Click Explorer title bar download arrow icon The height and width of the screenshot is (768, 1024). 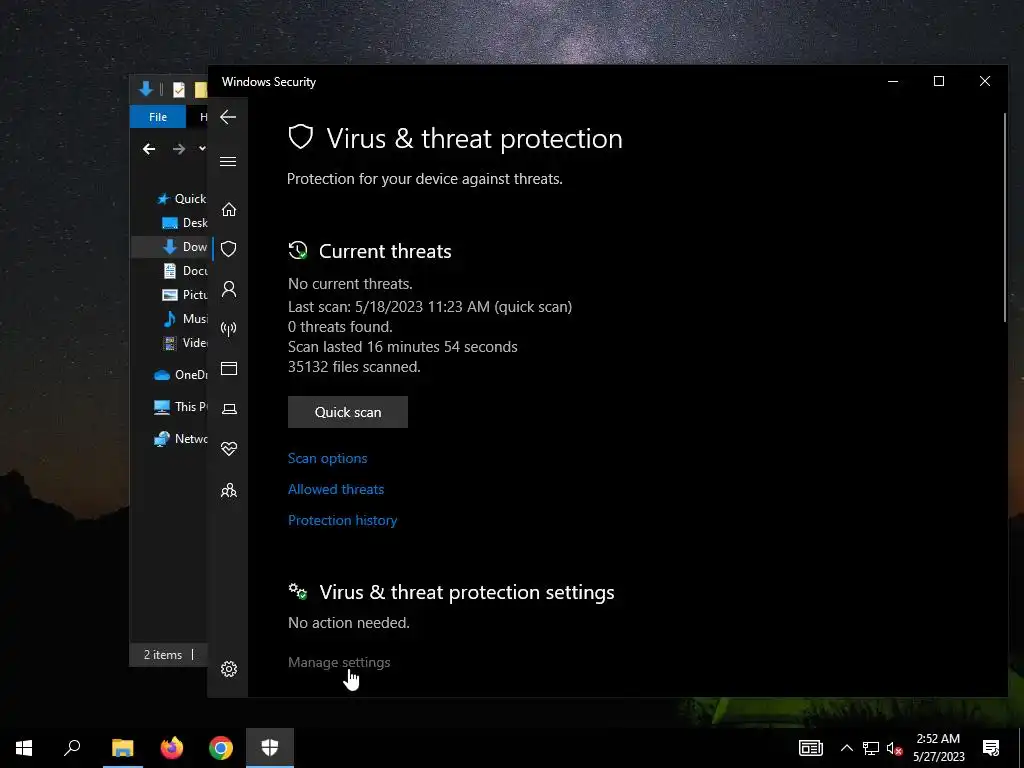click(x=146, y=89)
